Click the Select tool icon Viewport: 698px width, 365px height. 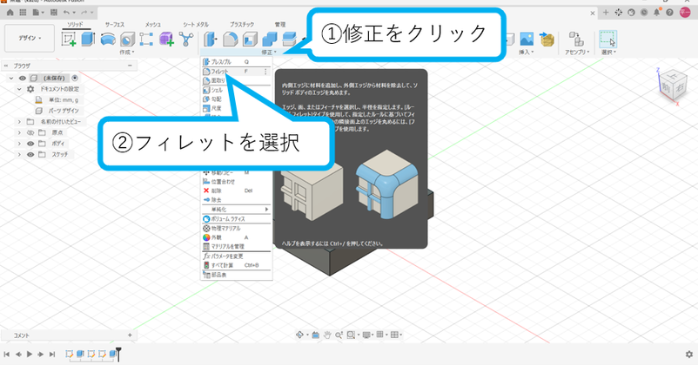coord(608,39)
